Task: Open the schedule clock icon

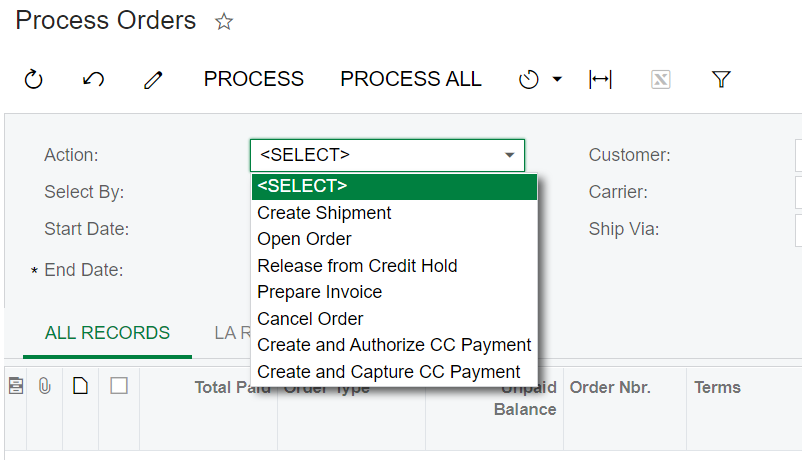Action: pos(528,79)
